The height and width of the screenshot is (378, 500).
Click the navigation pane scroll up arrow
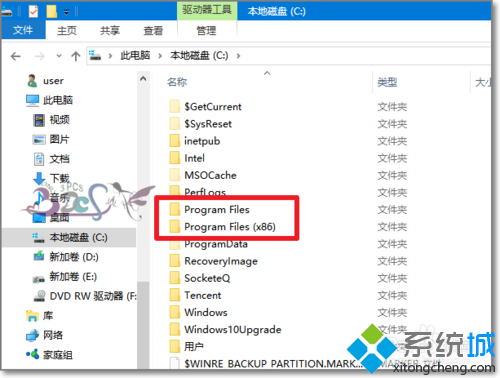coord(143,79)
